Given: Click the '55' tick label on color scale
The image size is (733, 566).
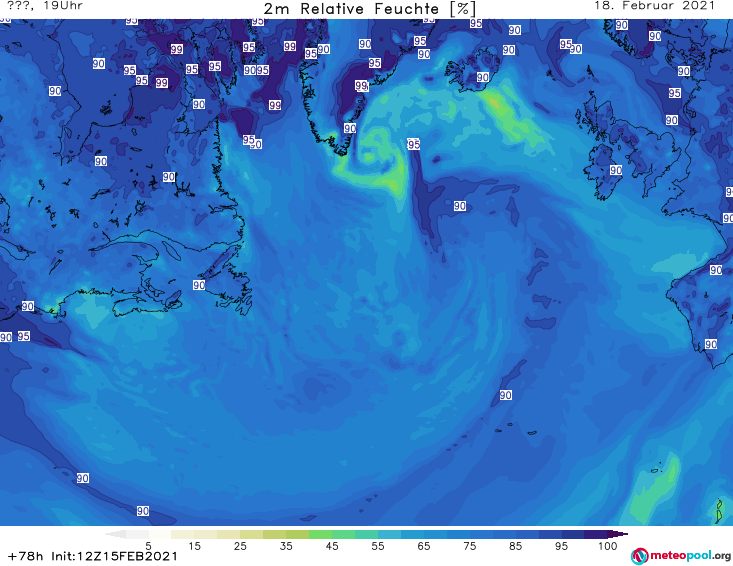Looking at the screenshot, I should click(x=378, y=546).
